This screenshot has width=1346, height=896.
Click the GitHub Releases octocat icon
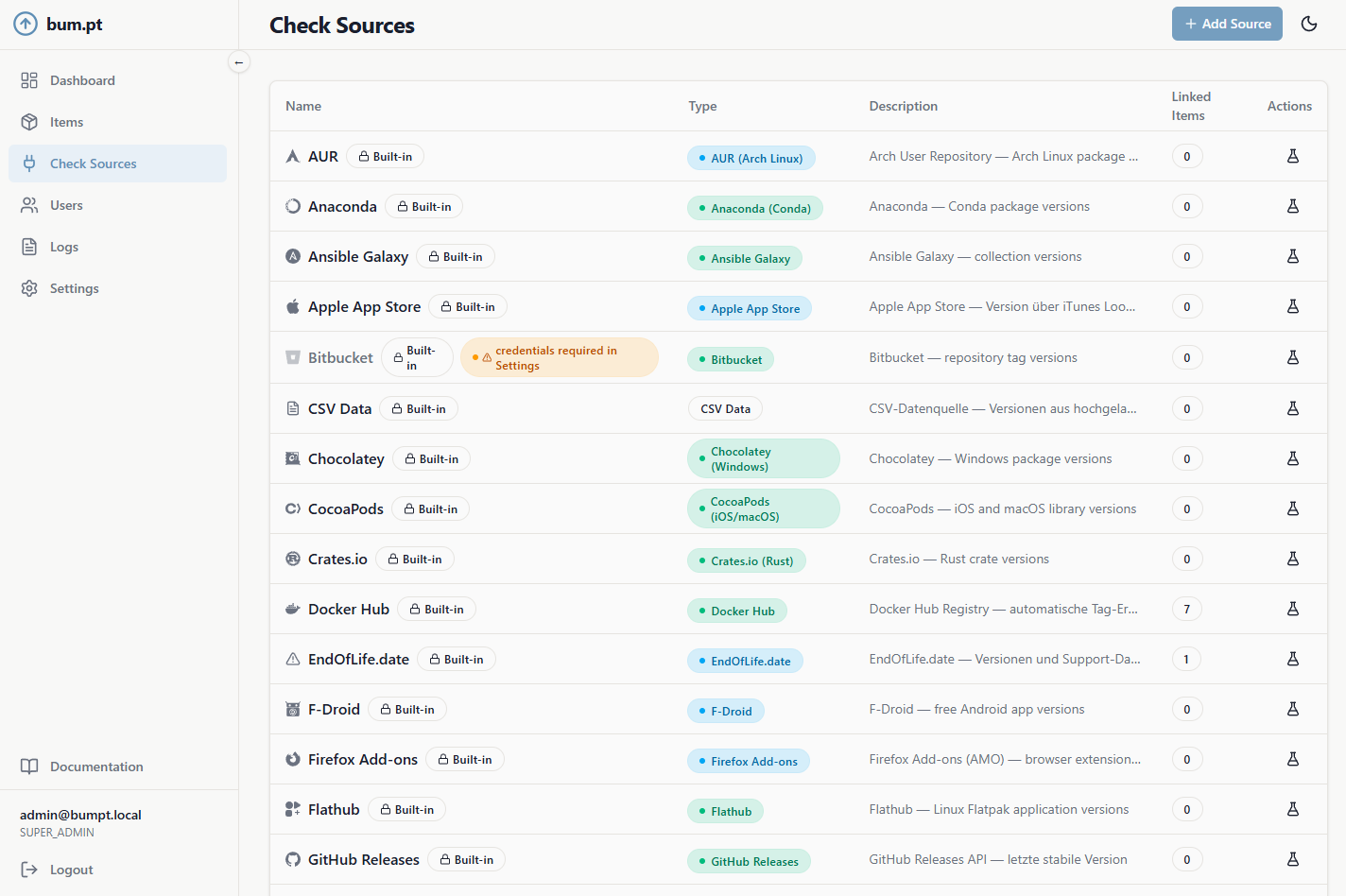pos(293,859)
